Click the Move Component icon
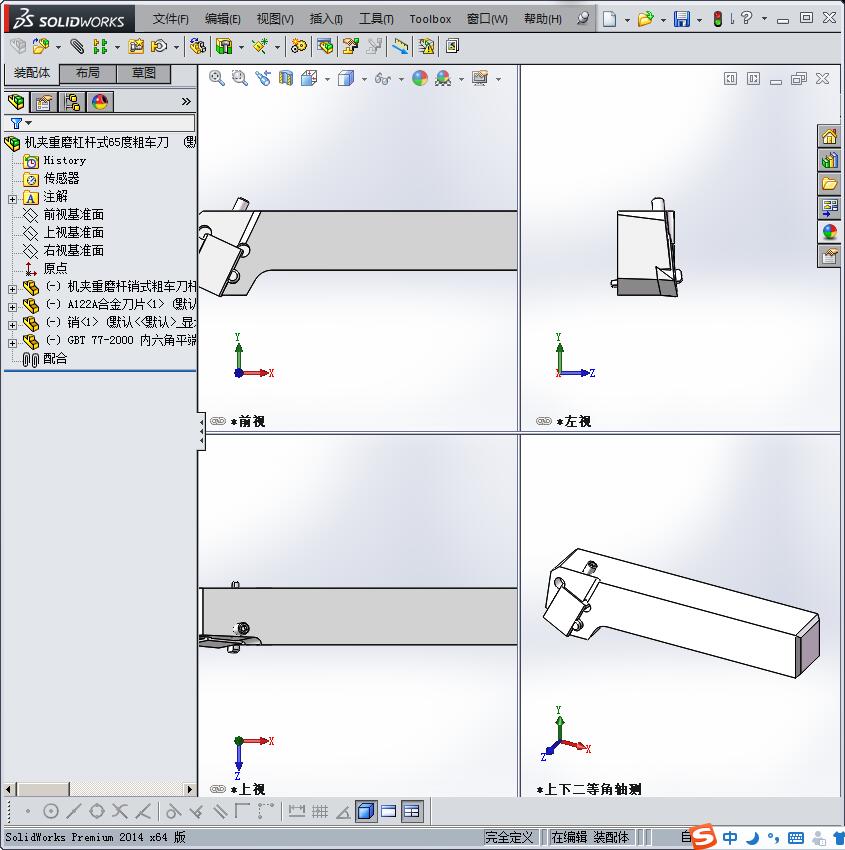The image size is (845, 850). (x=159, y=47)
